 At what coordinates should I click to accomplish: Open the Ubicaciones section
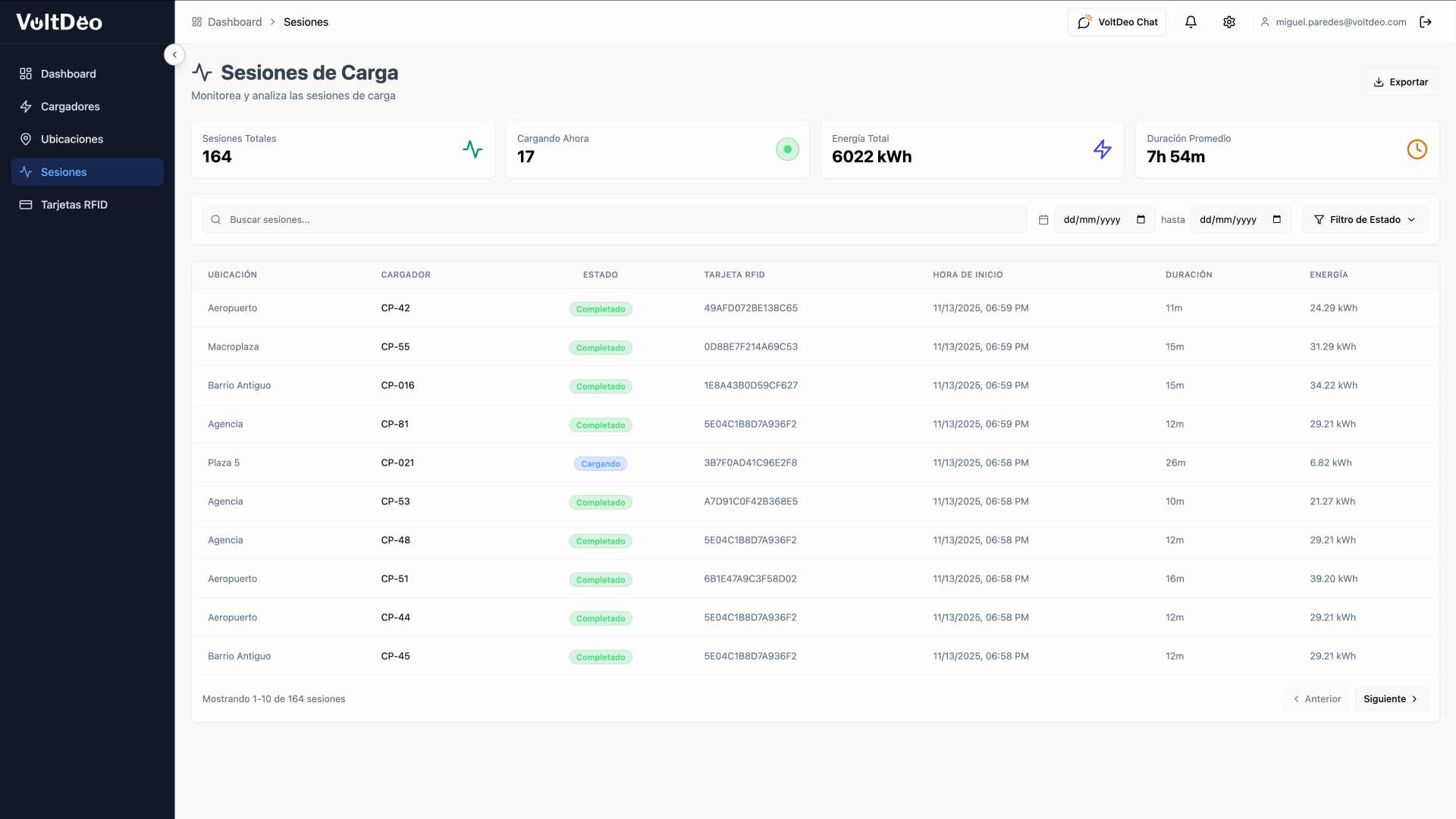coord(87,139)
